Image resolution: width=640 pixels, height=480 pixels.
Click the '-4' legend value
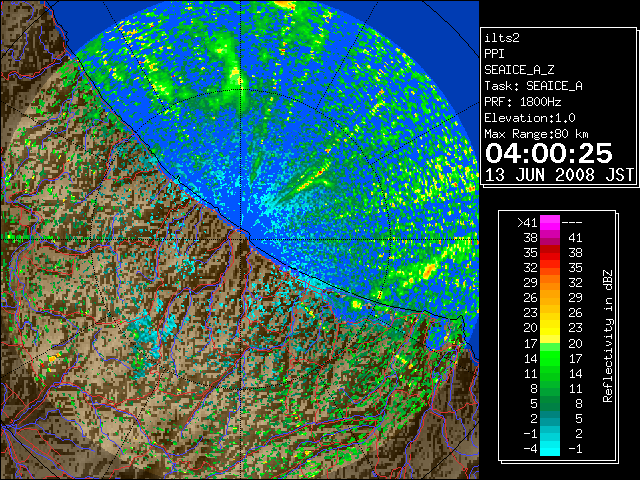click(x=530, y=449)
